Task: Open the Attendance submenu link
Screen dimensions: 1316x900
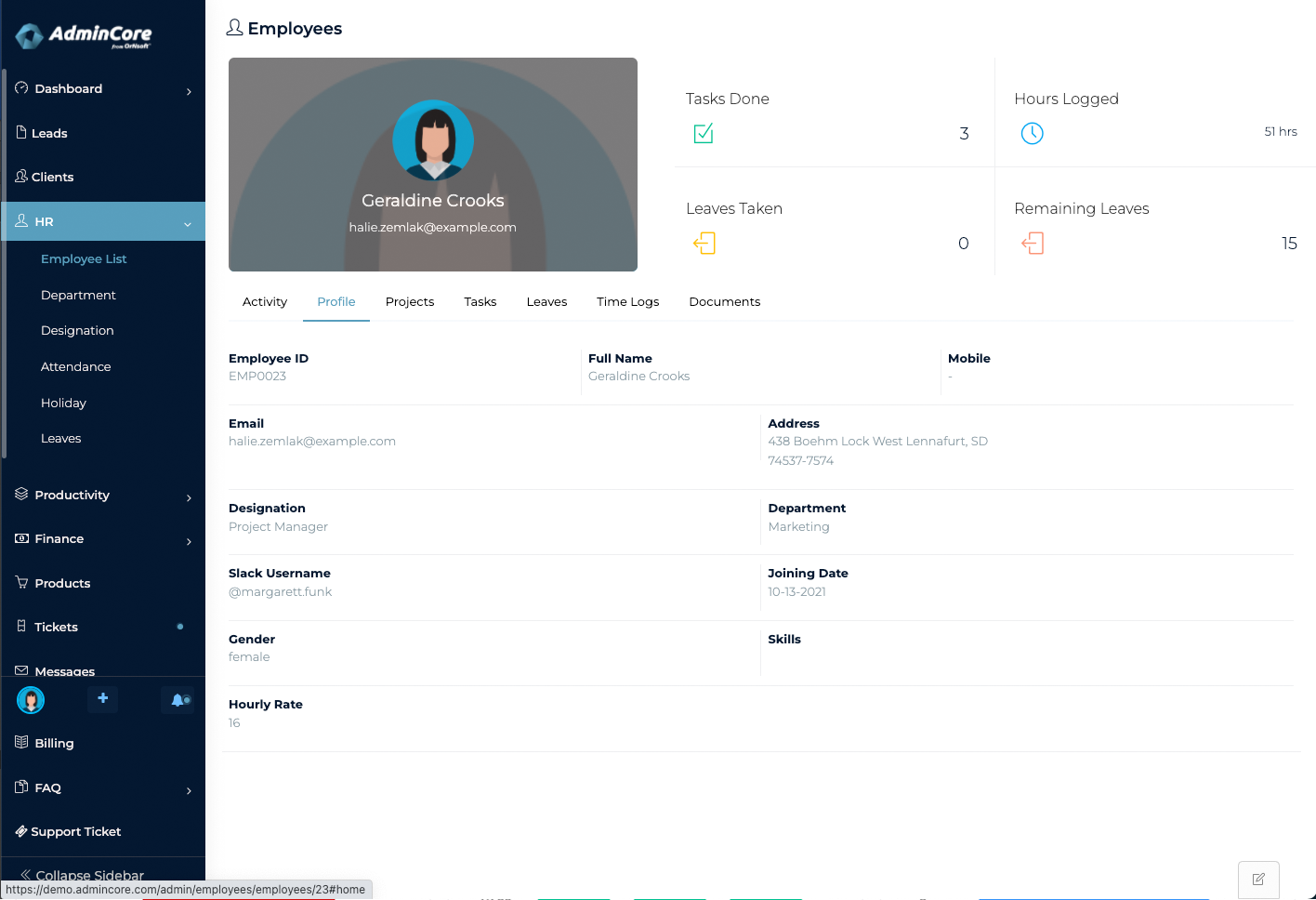Action: [75, 367]
